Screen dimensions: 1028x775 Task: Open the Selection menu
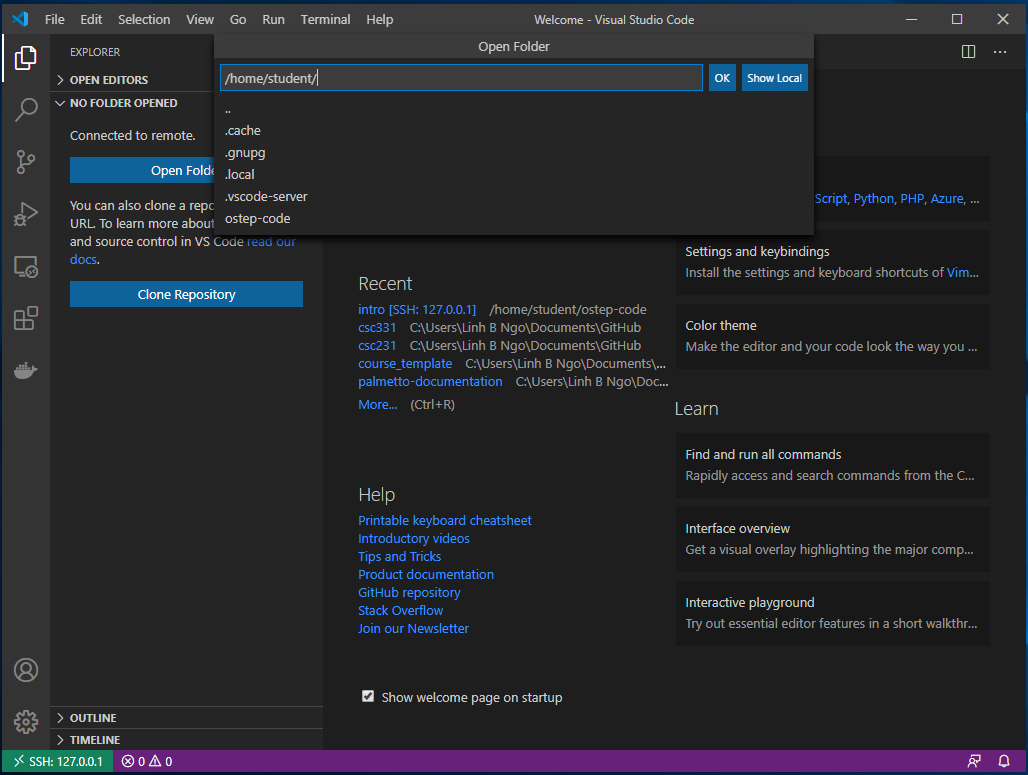pos(144,20)
